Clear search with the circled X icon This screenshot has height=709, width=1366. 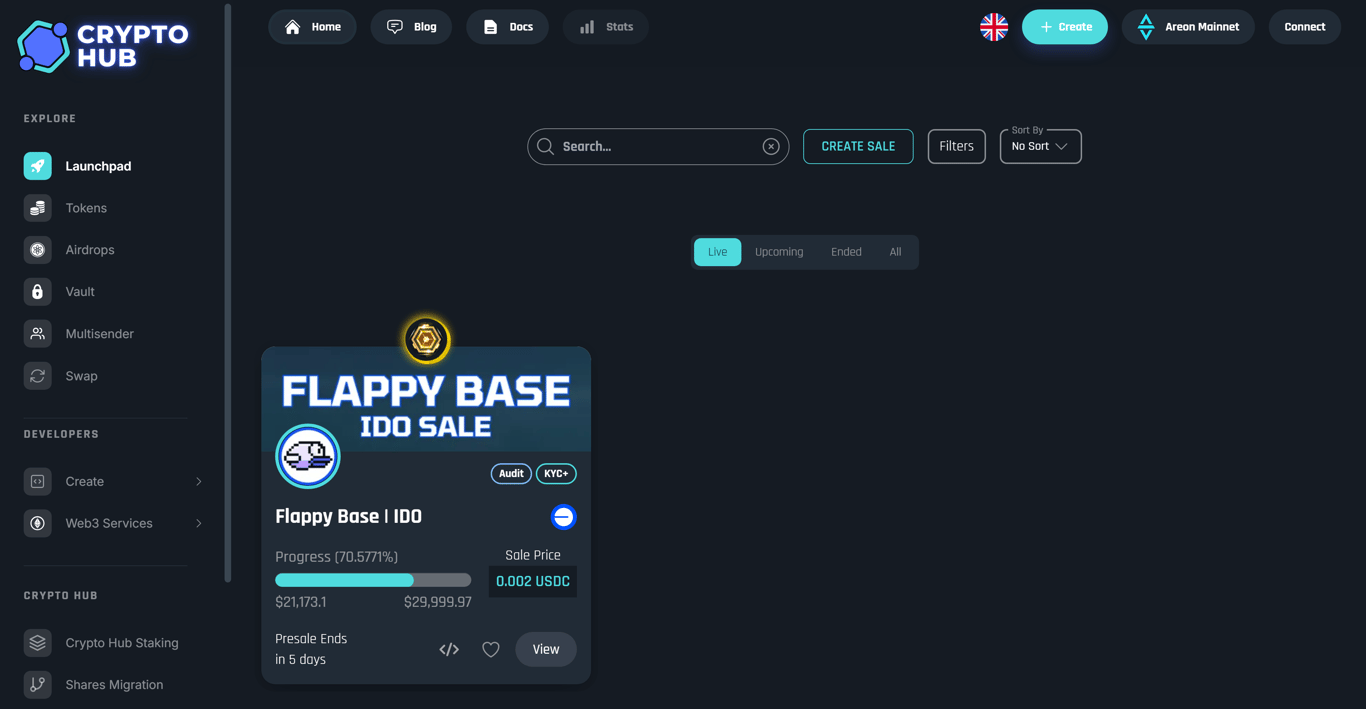(x=771, y=147)
